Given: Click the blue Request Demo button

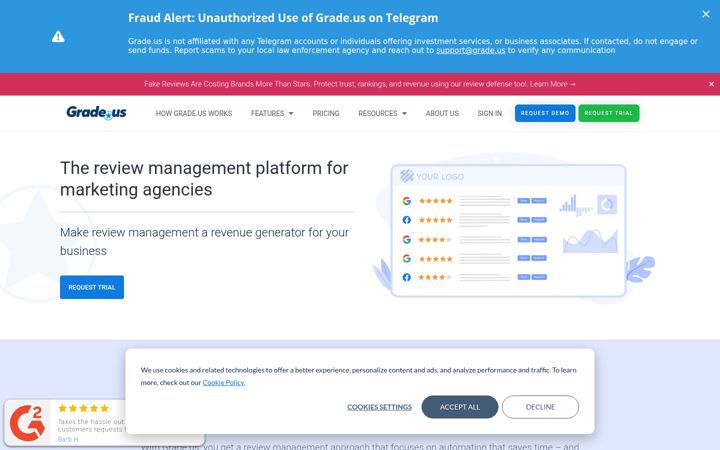Looking at the screenshot, I should pos(545,113).
